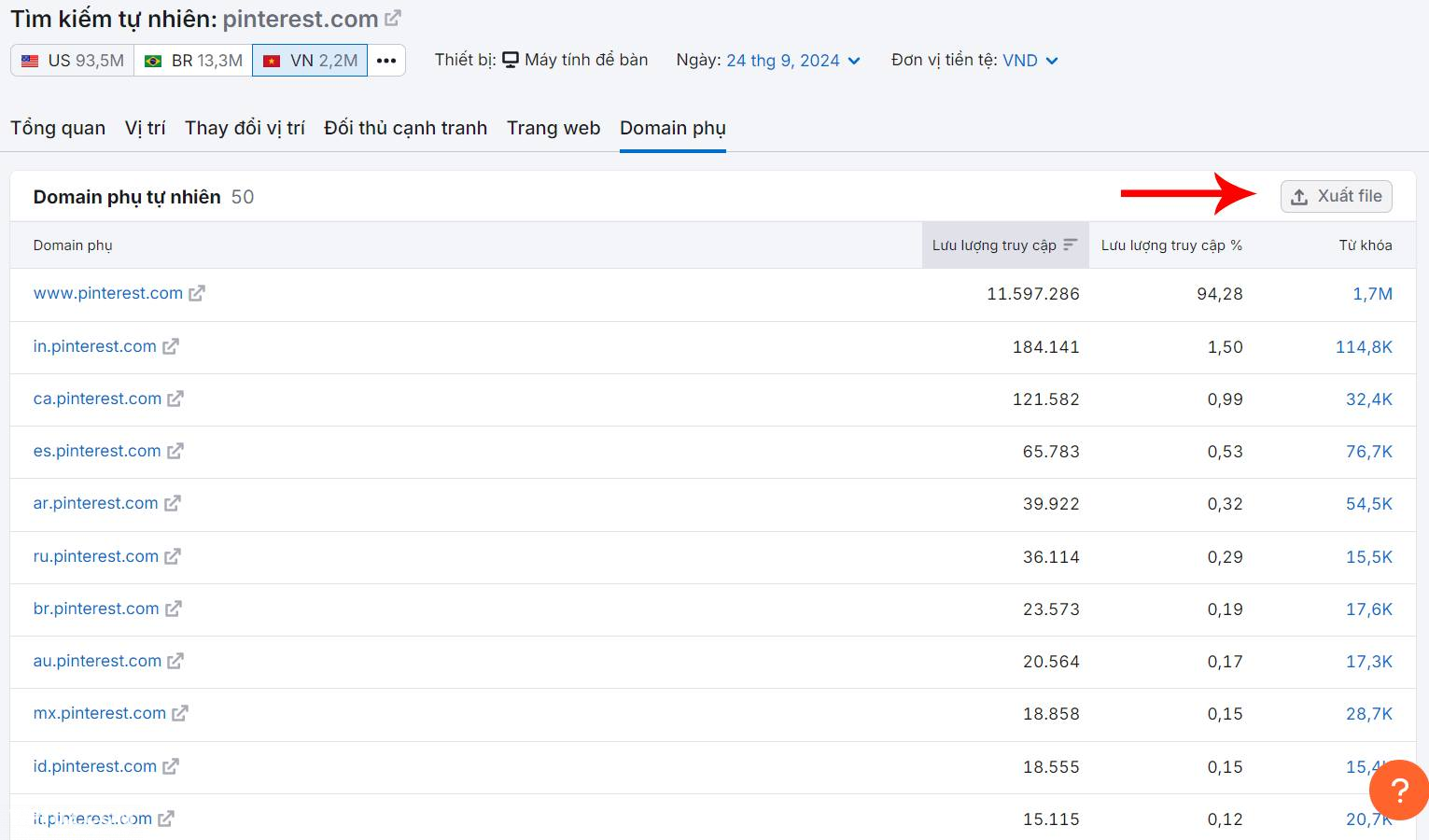The height and width of the screenshot is (840, 1429).
Task: Select traffic value 184.141
Action: (1046, 347)
